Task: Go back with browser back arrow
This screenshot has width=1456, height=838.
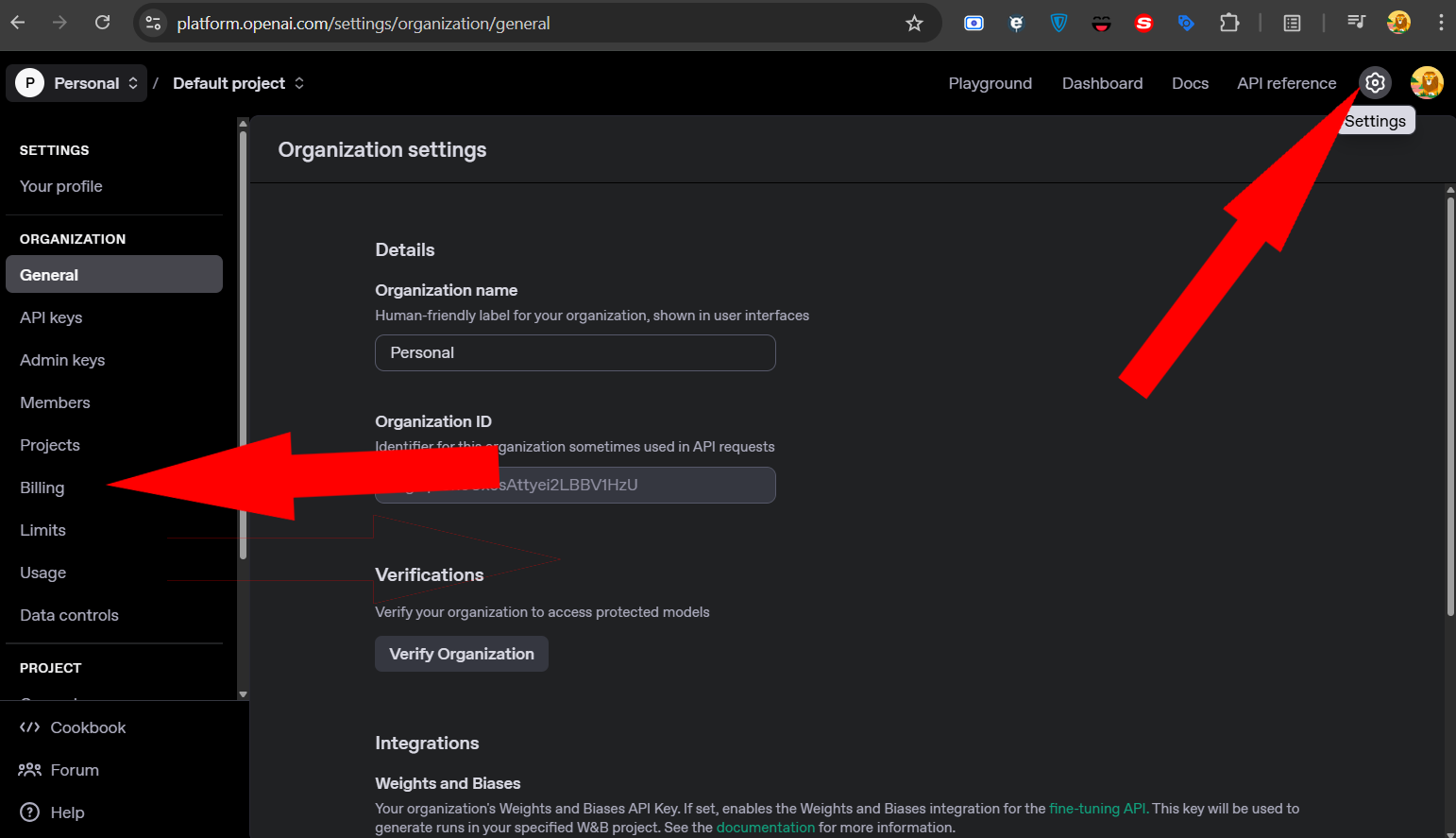Action: click(19, 23)
